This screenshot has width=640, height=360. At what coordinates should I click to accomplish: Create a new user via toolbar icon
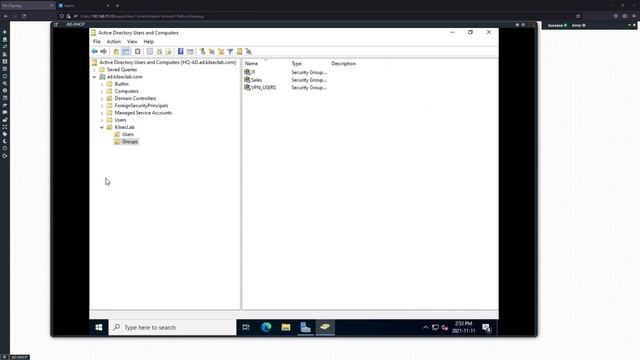[202, 51]
